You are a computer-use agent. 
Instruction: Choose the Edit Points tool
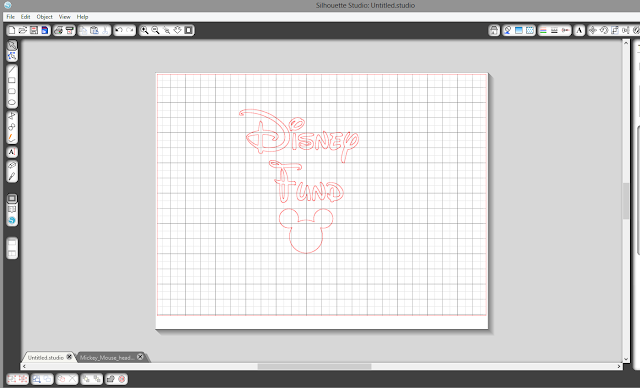12,56
